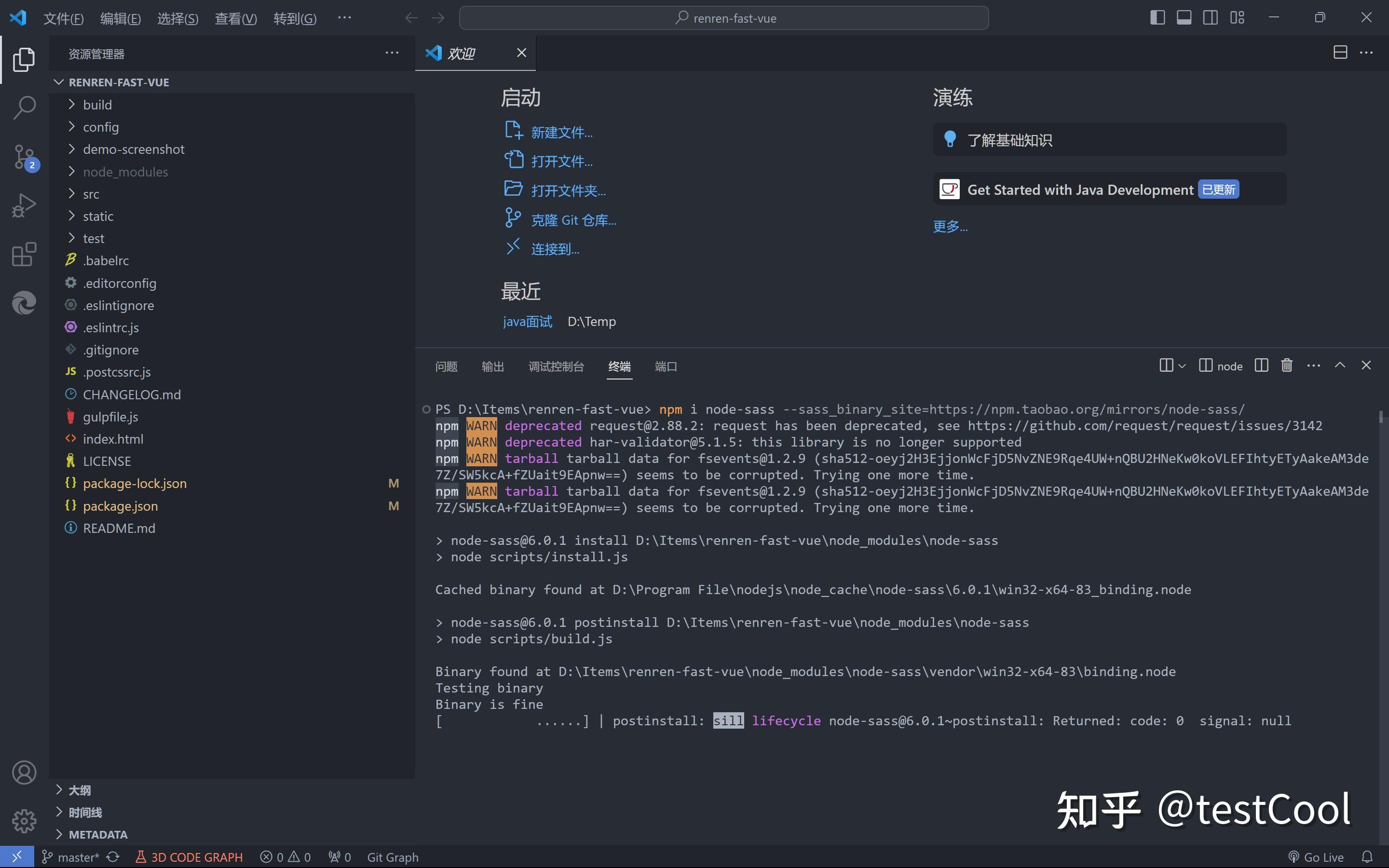
Task: Open the 查看 menu
Action: pos(235,18)
